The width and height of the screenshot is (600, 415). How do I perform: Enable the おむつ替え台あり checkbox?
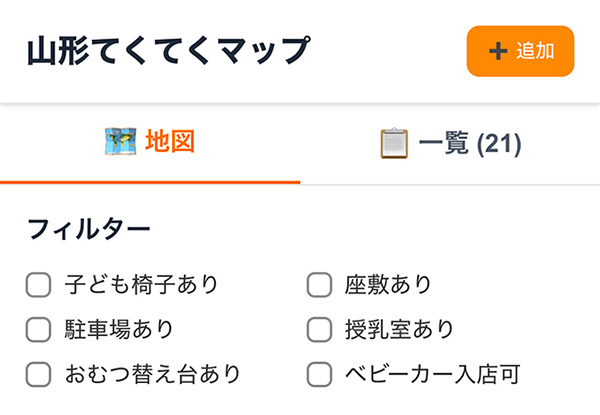pos(38,375)
